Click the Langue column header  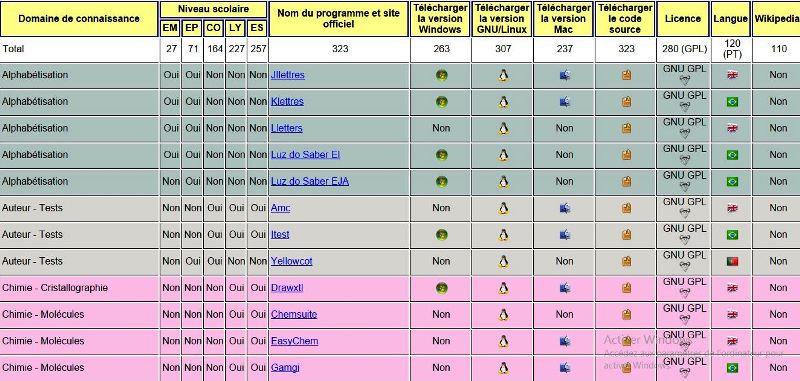click(731, 19)
